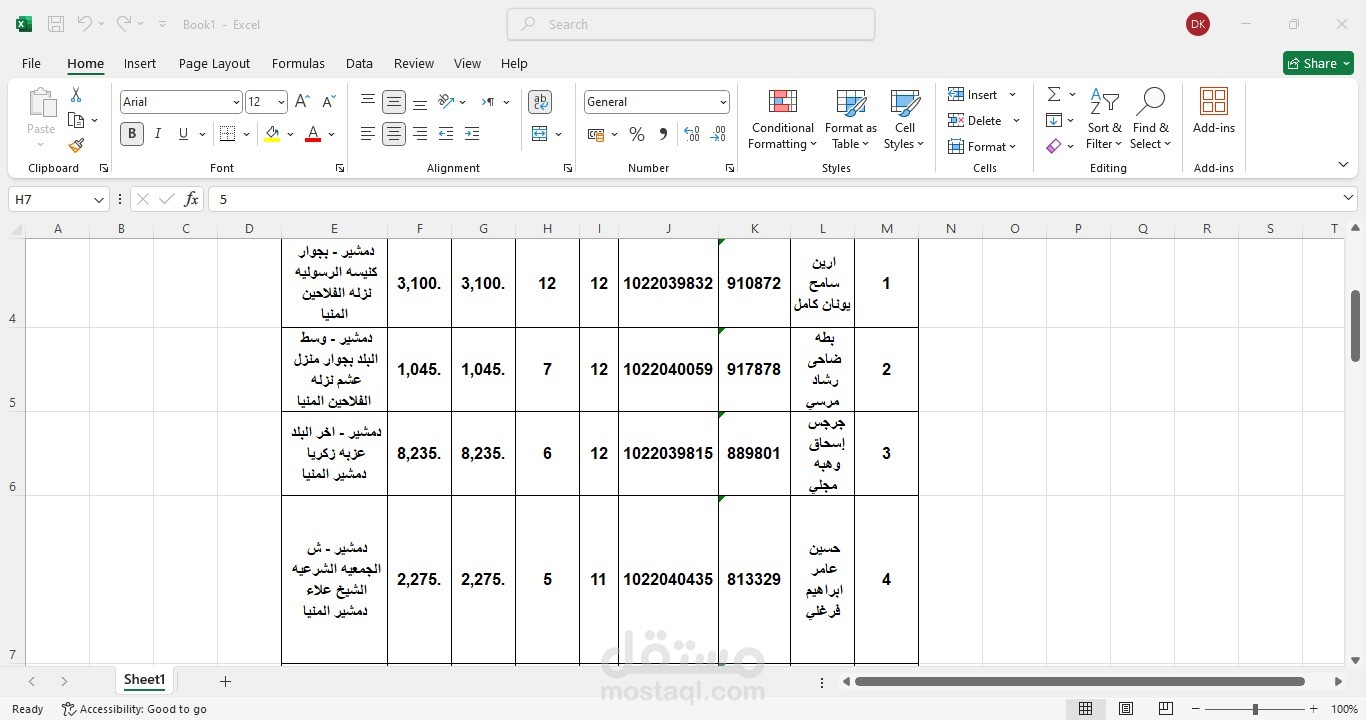Decrease font size with the smaller A
This screenshot has height=720, width=1366.
tap(329, 102)
